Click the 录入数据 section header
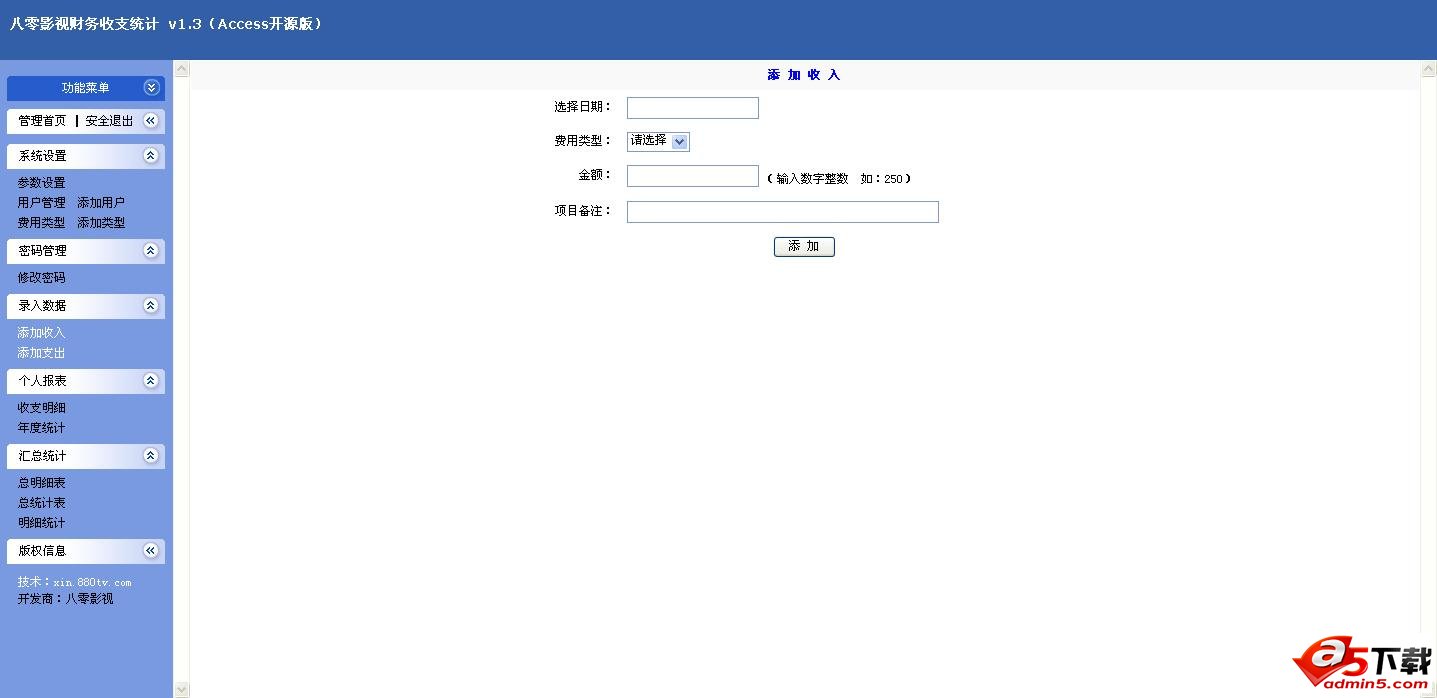 tap(86, 306)
